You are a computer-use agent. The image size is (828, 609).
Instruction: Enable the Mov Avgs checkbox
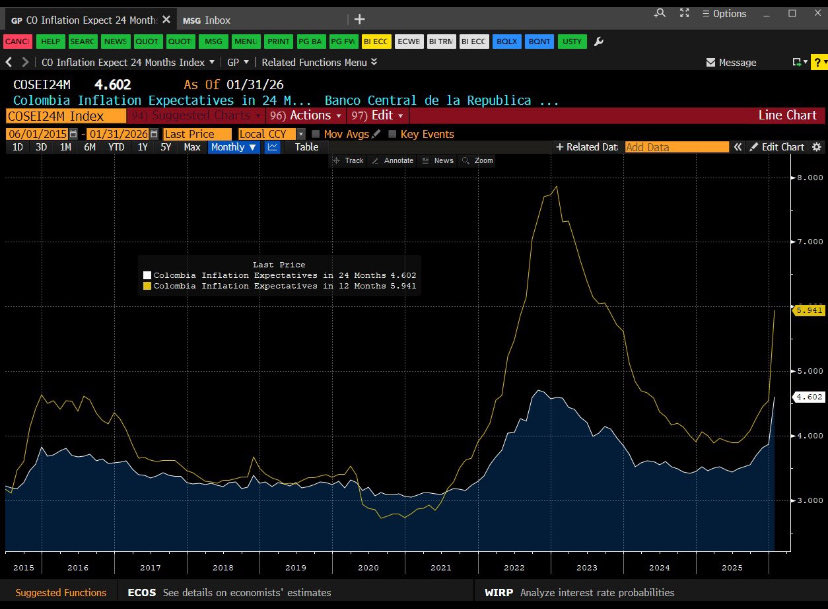coord(316,134)
